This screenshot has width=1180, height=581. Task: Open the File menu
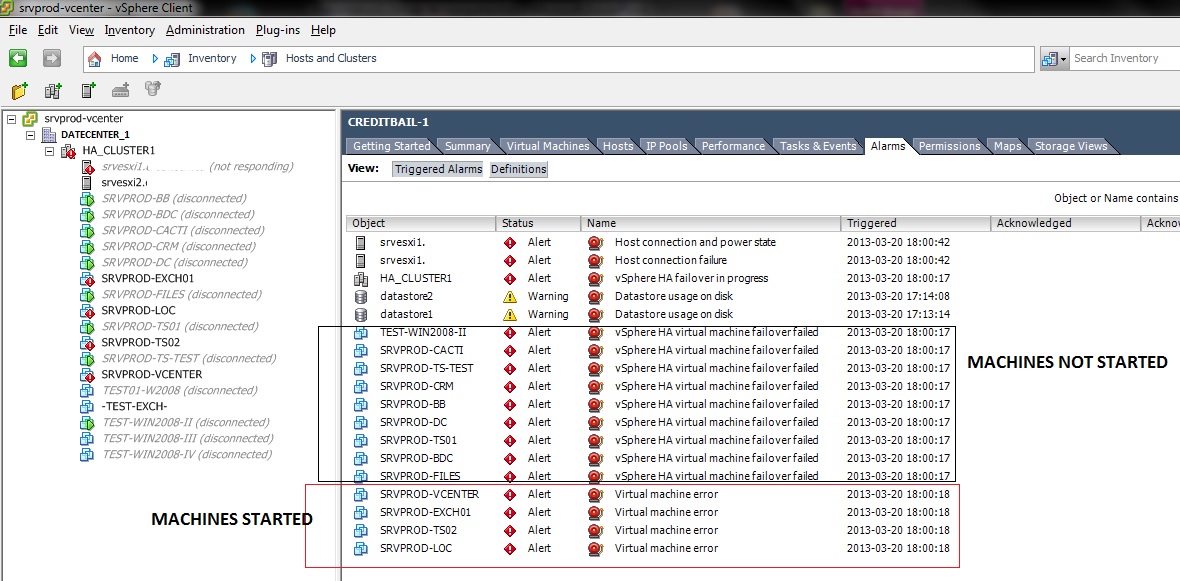tap(18, 30)
